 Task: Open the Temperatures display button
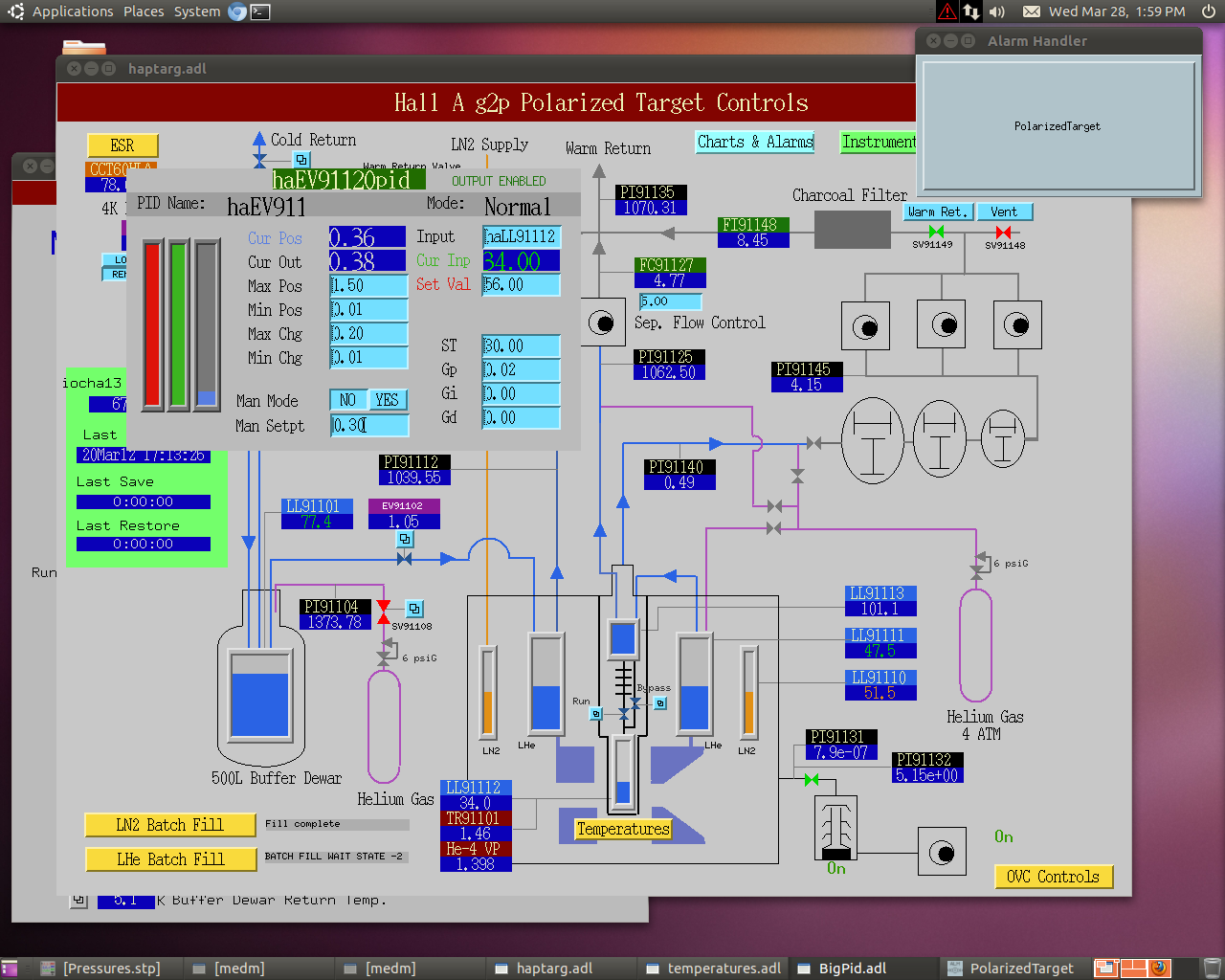tap(623, 829)
